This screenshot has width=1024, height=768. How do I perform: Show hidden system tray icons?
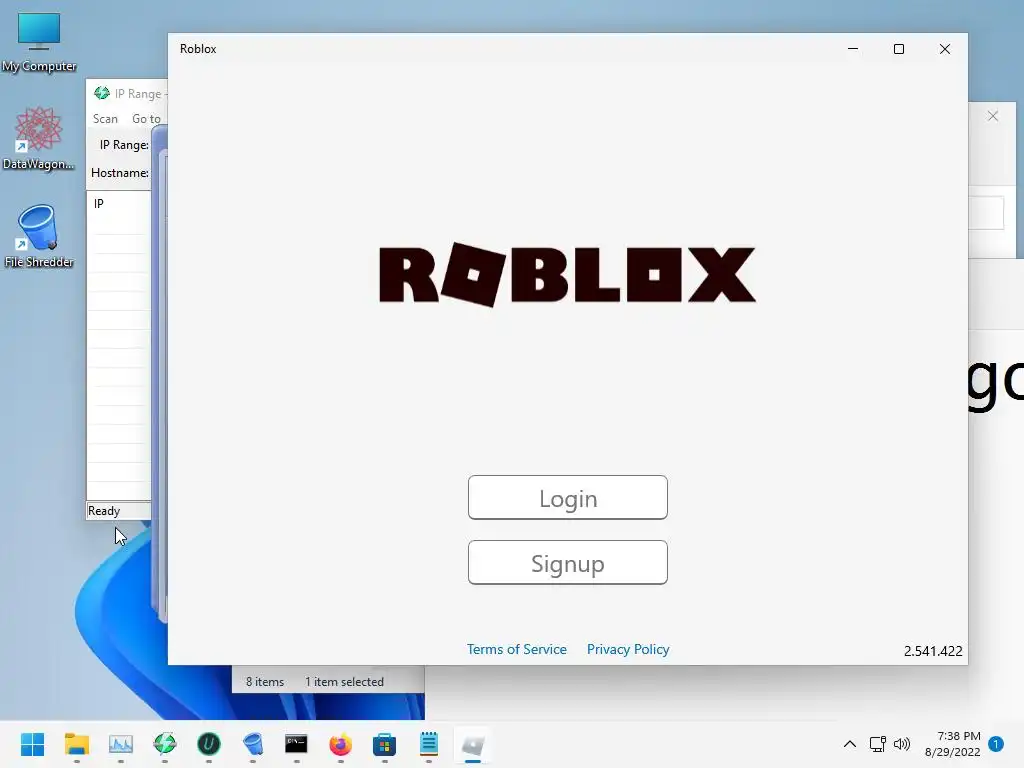coord(850,744)
